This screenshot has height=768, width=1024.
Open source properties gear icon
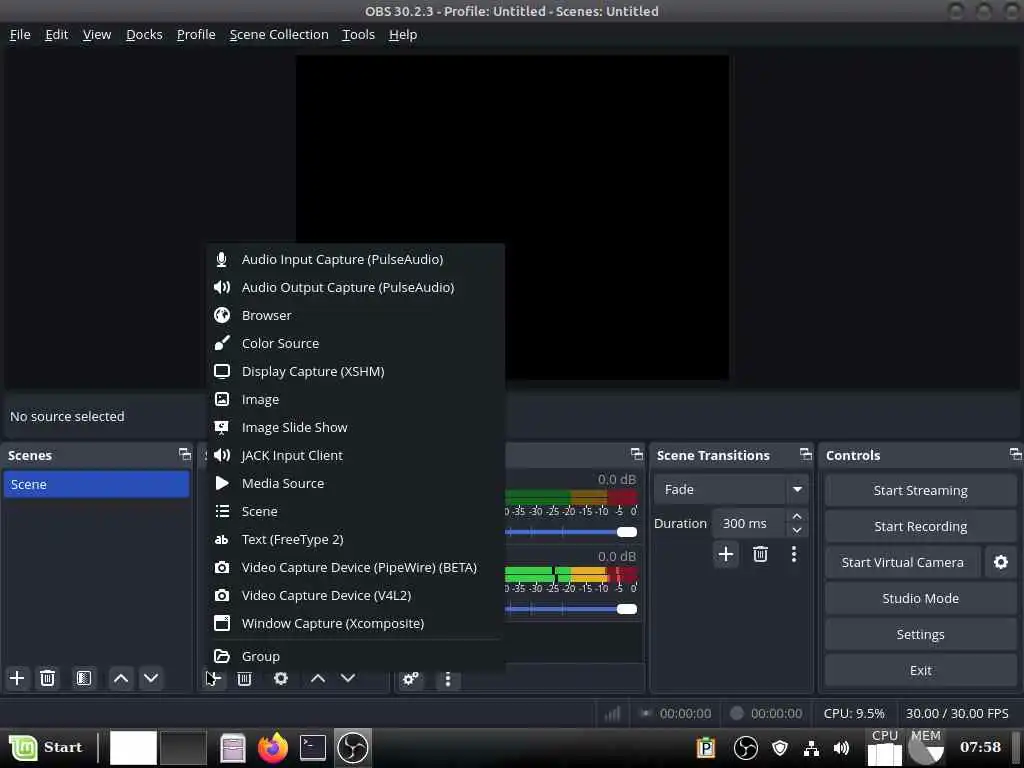(281, 679)
